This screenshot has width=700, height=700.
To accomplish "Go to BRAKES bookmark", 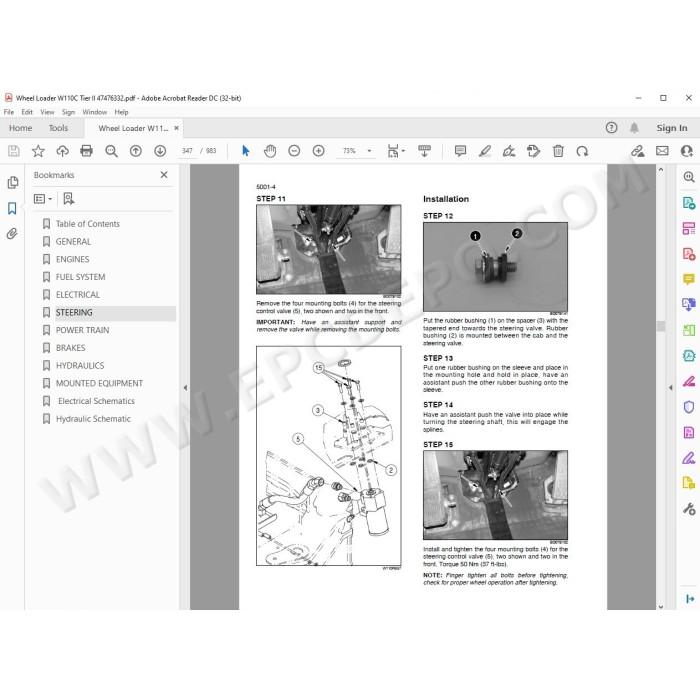I will (71, 348).
